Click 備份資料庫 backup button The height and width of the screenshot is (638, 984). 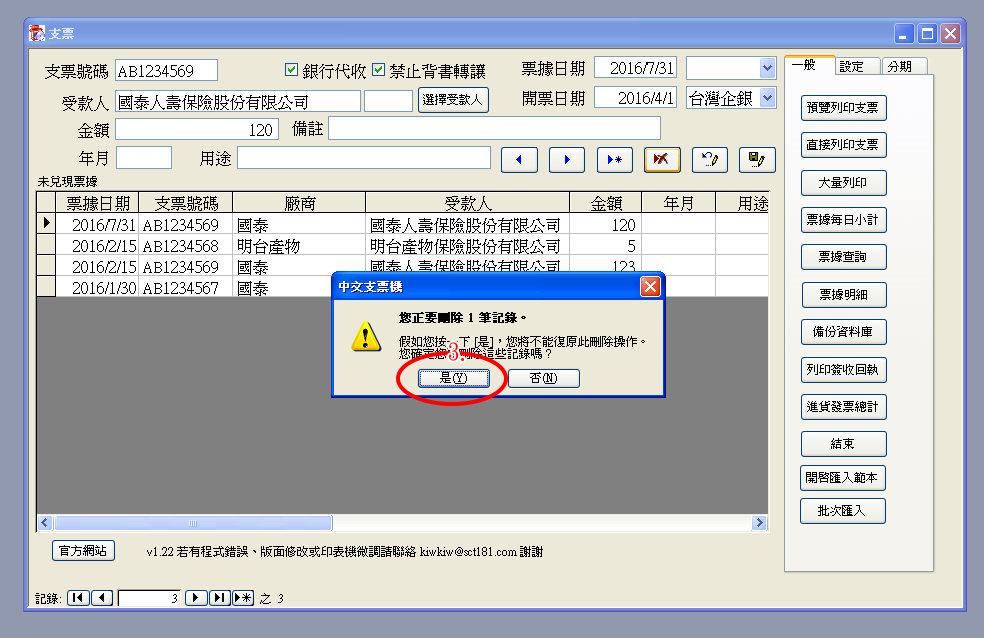point(843,332)
